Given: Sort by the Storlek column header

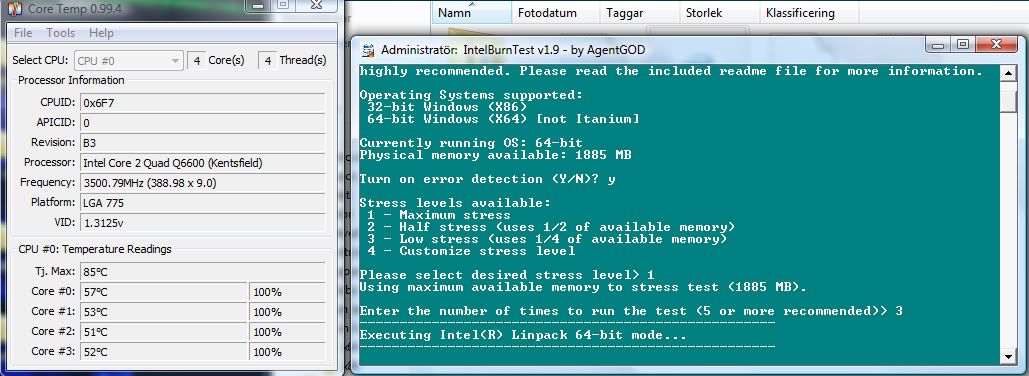Looking at the screenshot, I should pyautogui.click(x=719, y=12).
